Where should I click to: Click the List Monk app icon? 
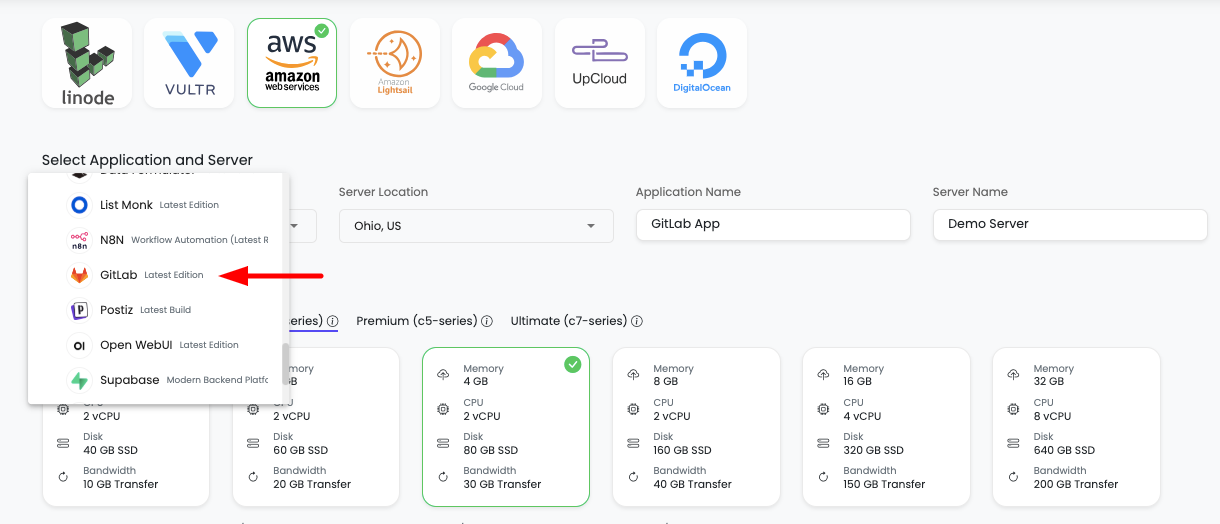tap(79, 205)
